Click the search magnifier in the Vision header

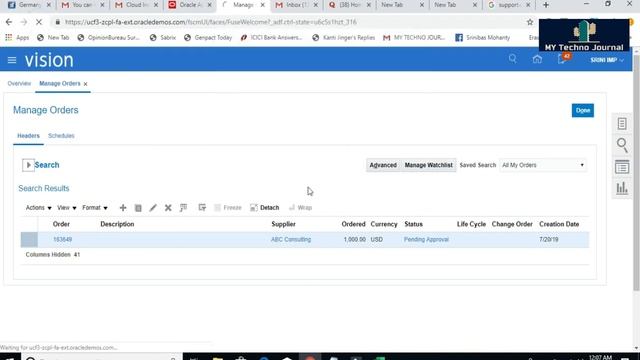point(513,59)
